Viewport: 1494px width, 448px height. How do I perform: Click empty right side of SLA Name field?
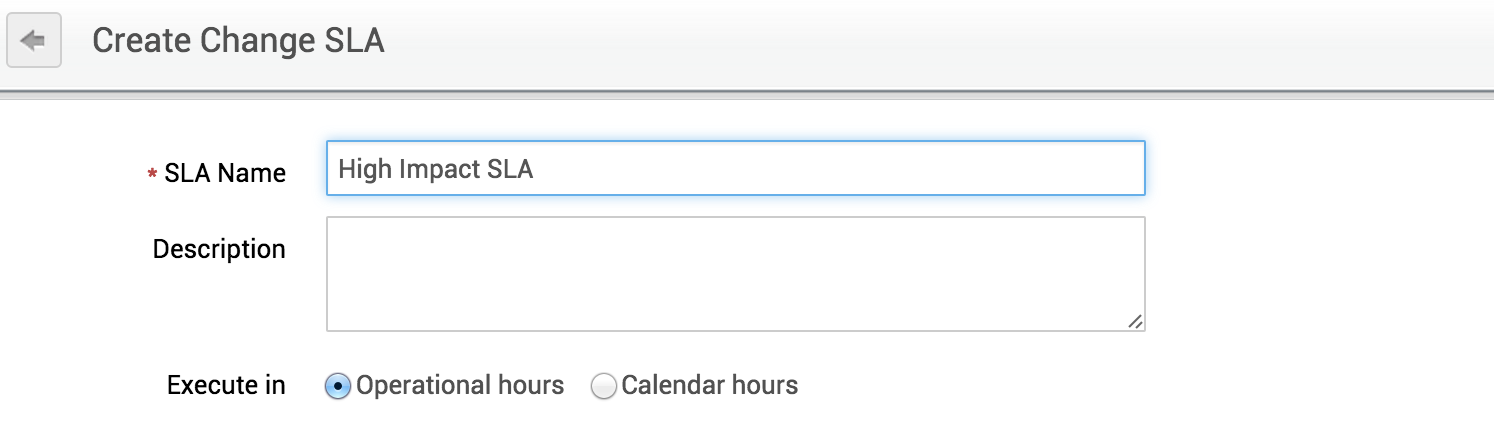tap(900, 168)
